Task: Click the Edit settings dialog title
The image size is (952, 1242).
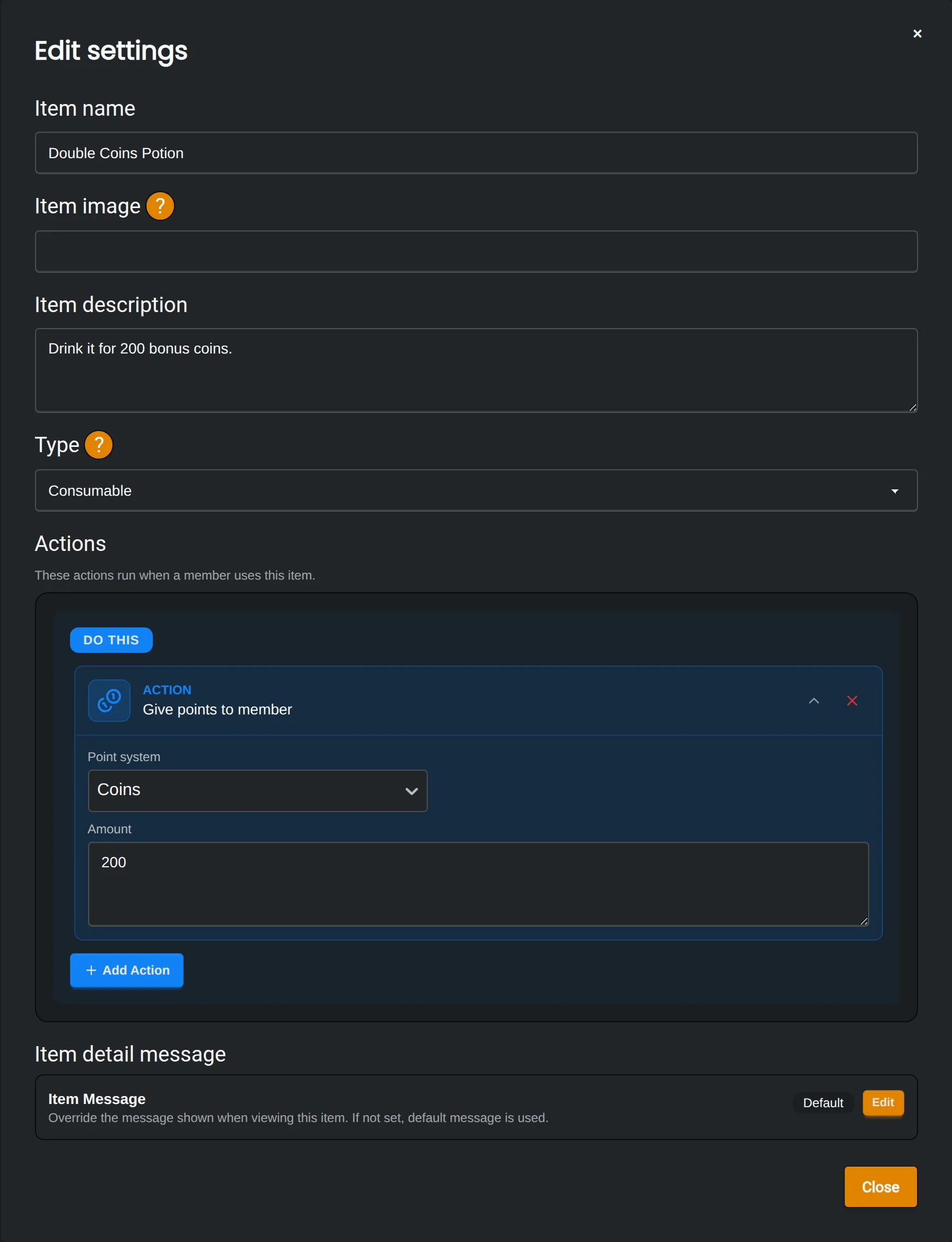Action: coord(111,50)
